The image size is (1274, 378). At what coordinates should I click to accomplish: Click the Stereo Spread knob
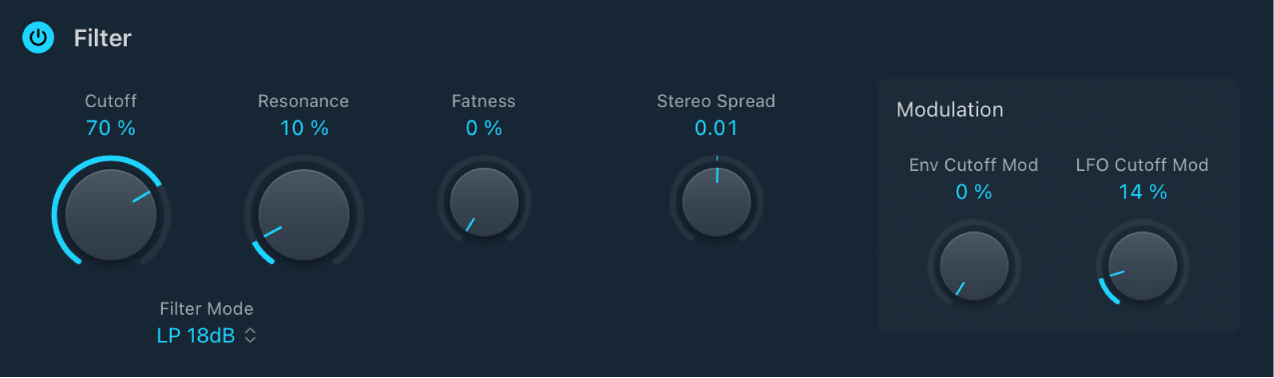click(716, 202)
